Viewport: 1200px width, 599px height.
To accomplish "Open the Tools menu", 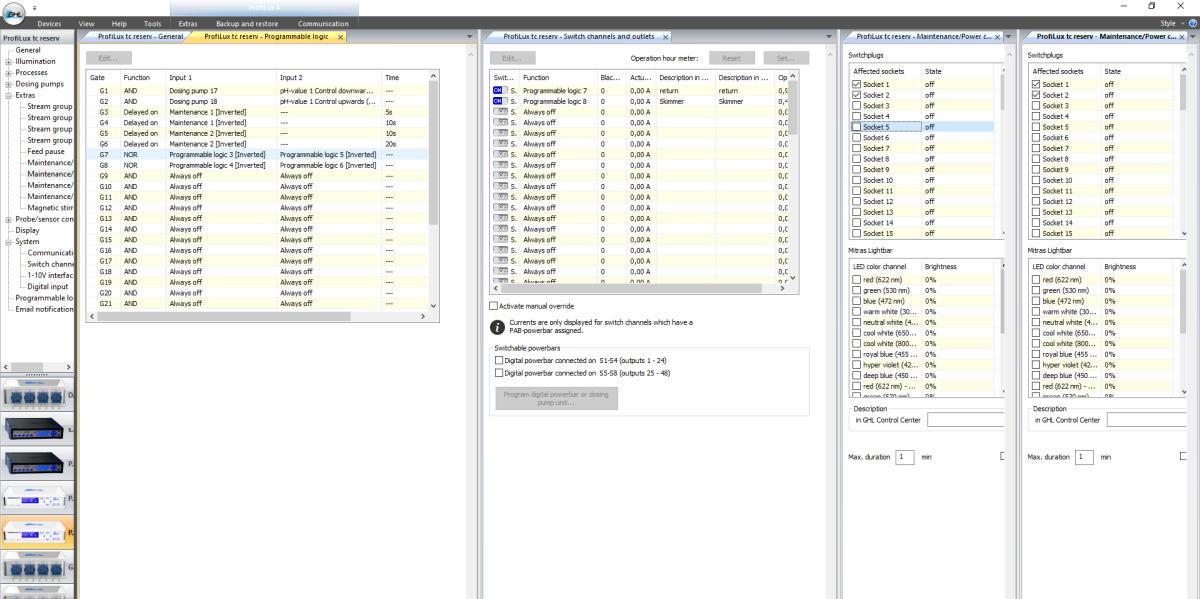I will 152,23.
